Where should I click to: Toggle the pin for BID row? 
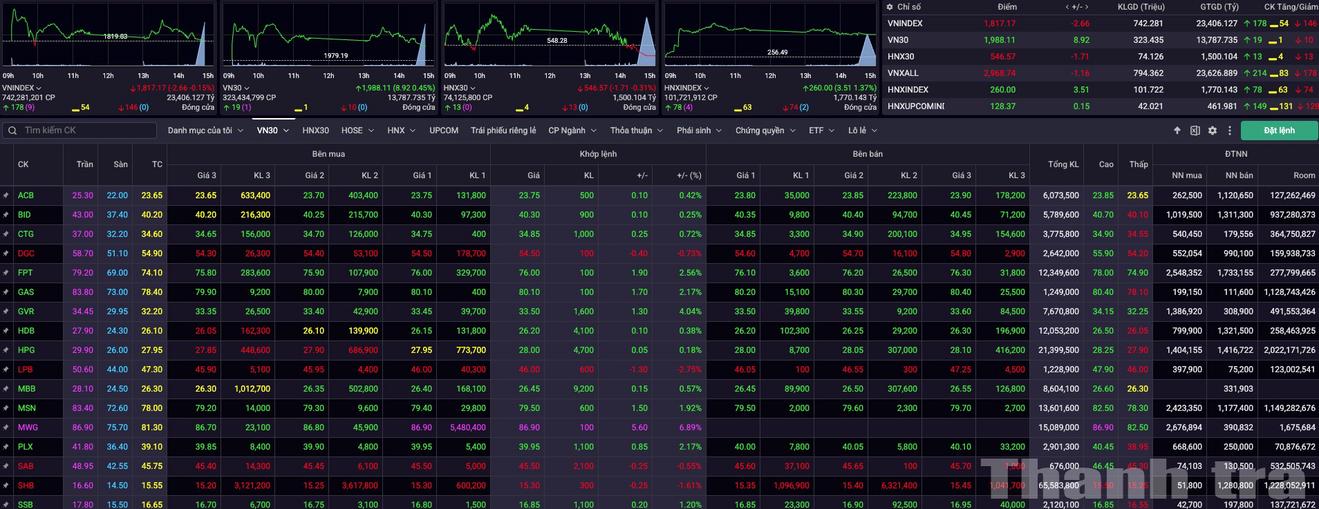click(6, 215)
